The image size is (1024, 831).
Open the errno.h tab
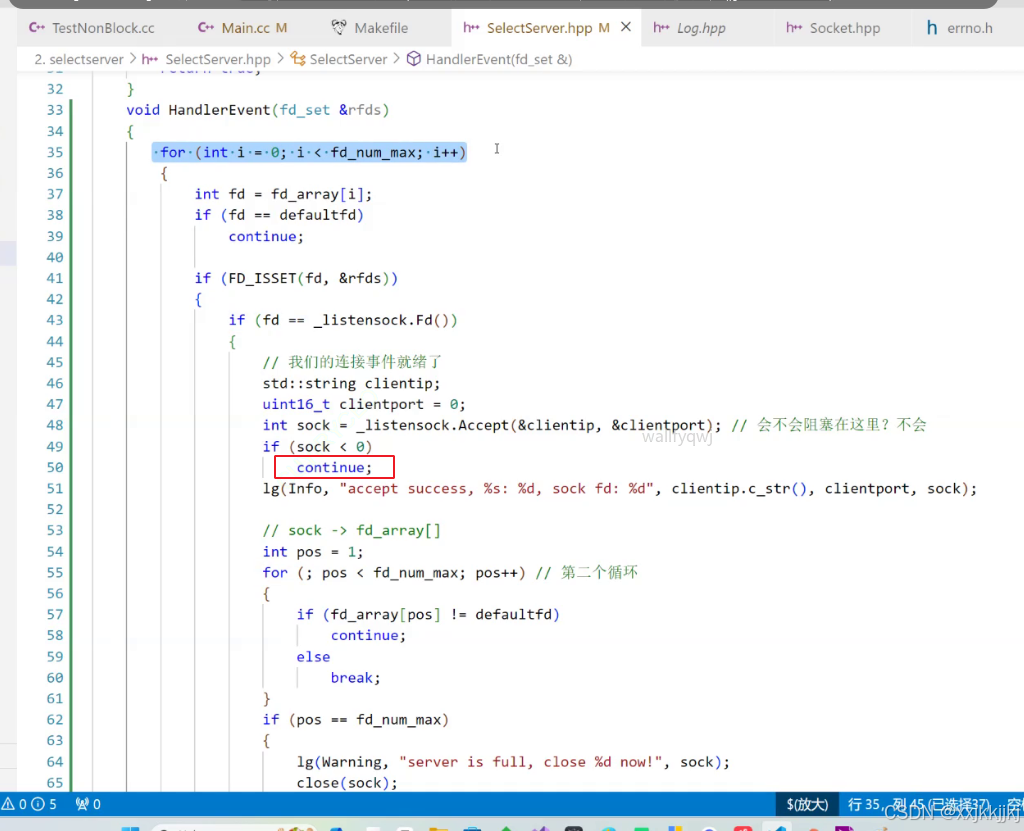pos(959,28)
